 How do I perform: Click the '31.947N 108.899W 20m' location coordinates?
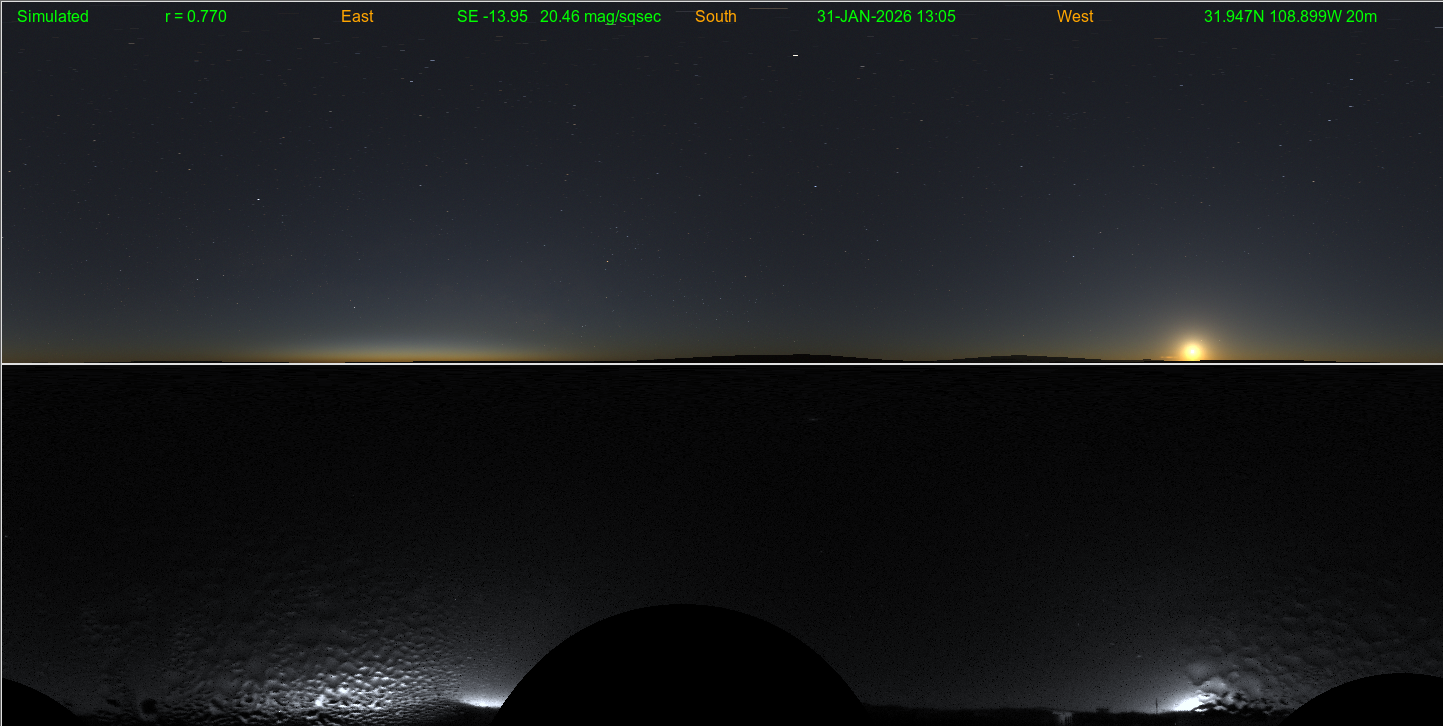click(x=1290, y=17)
